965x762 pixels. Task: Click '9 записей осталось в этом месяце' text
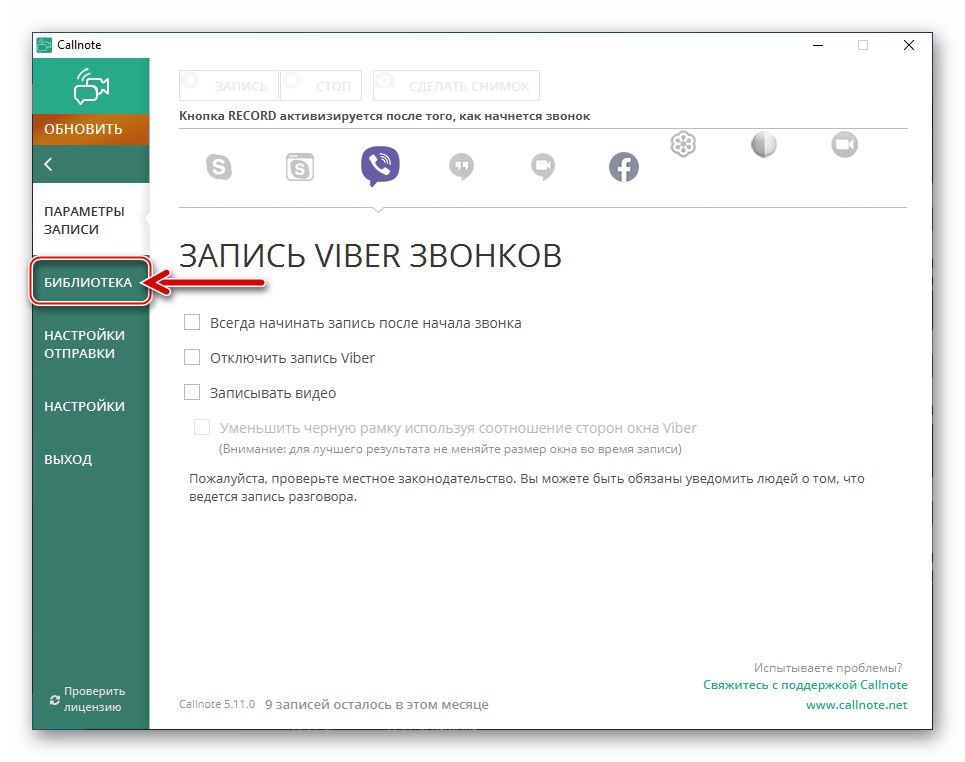[x=377, y=704]
